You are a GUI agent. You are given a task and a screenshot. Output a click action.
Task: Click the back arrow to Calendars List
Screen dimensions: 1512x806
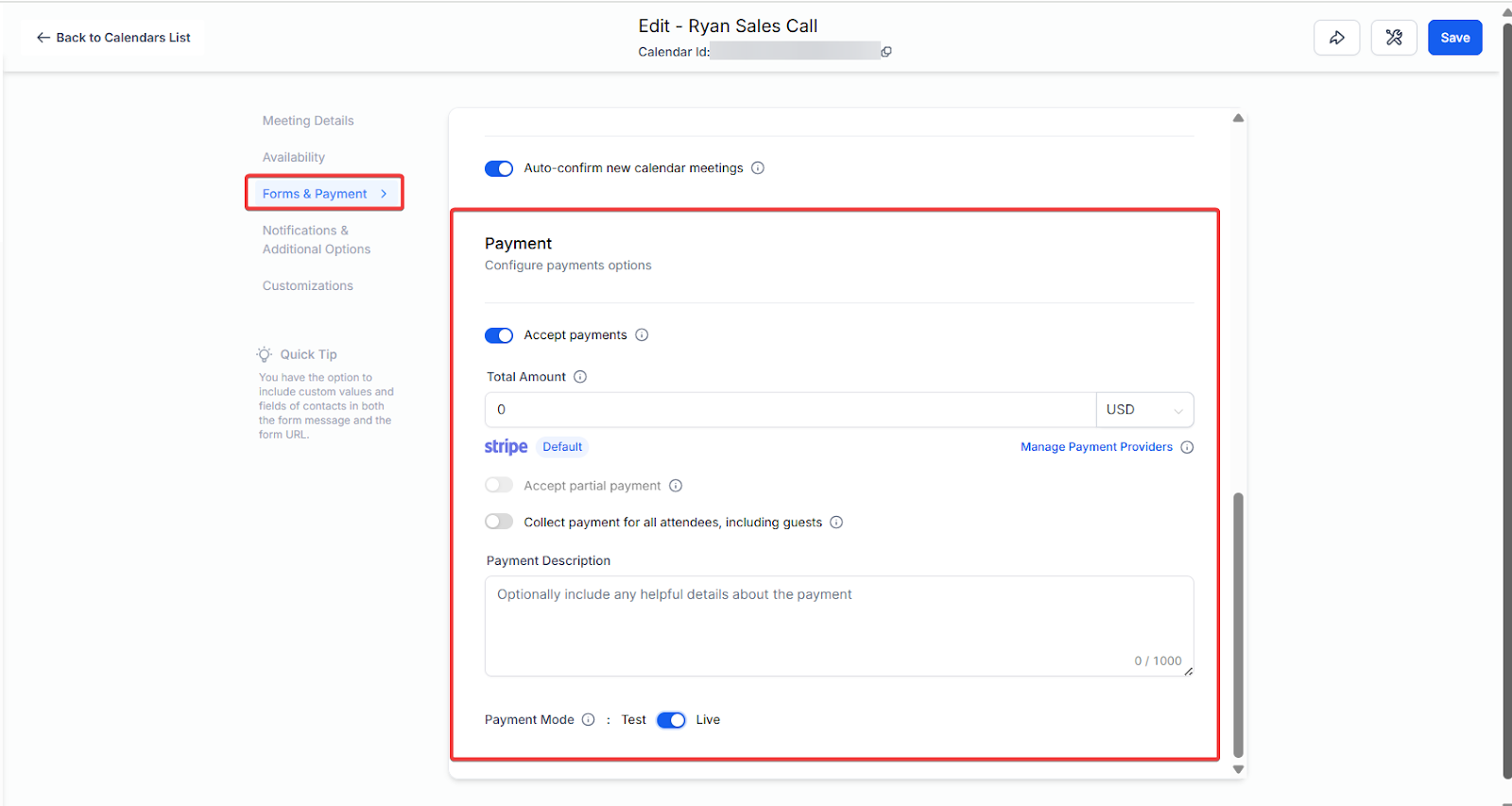click(x=43, y=38)
